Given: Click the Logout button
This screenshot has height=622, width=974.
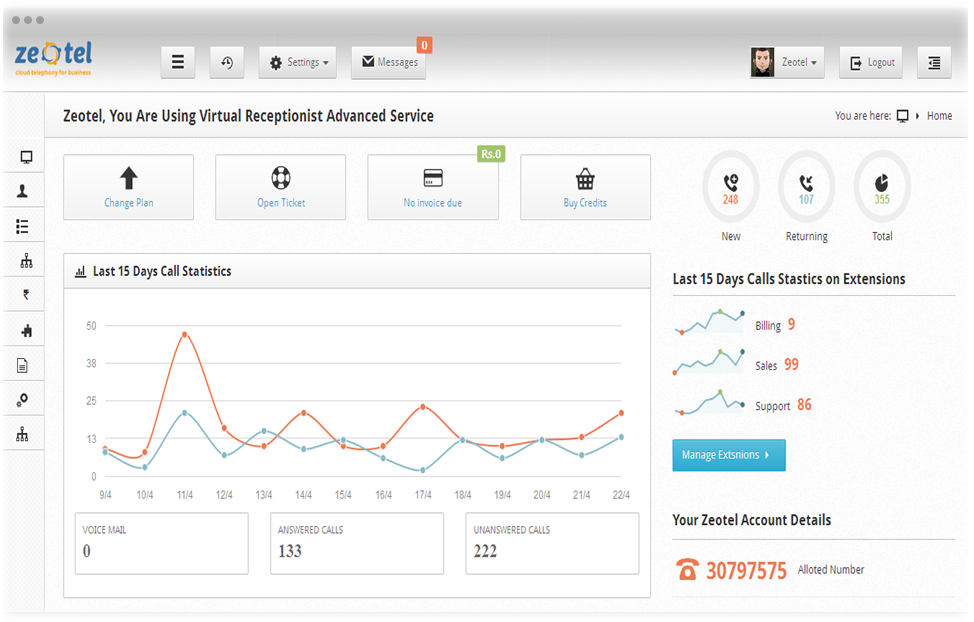Looking at the screenshot, I should (x=872, y=62).
